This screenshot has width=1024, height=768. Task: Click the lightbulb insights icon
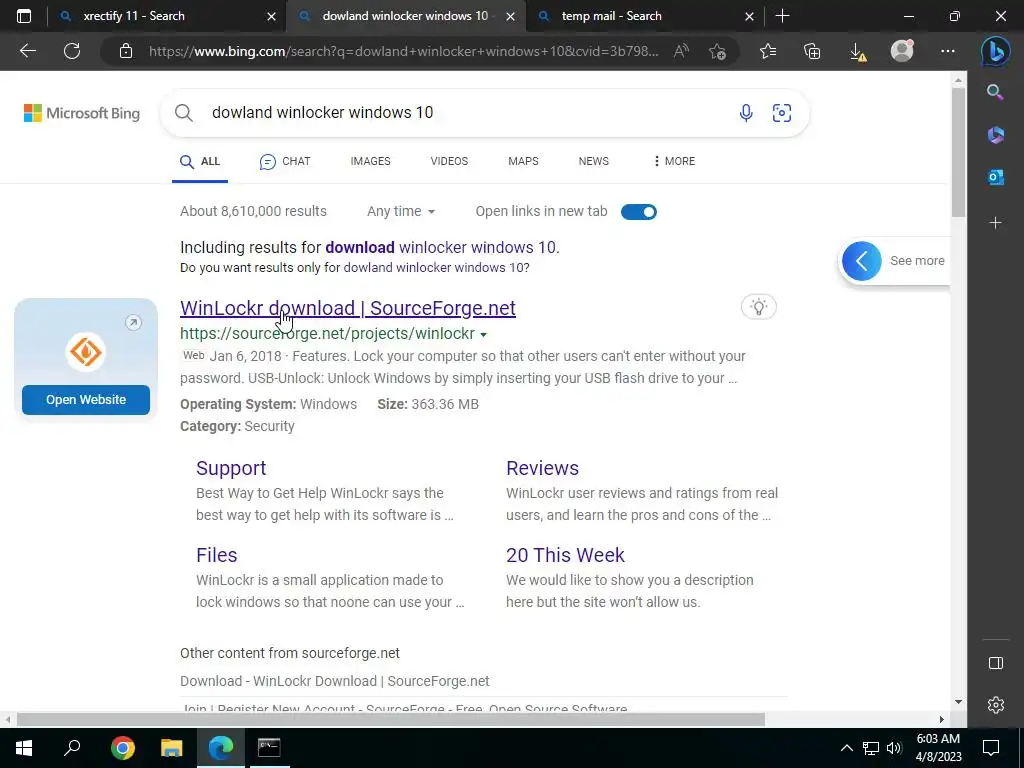click(x=758, y=307)
